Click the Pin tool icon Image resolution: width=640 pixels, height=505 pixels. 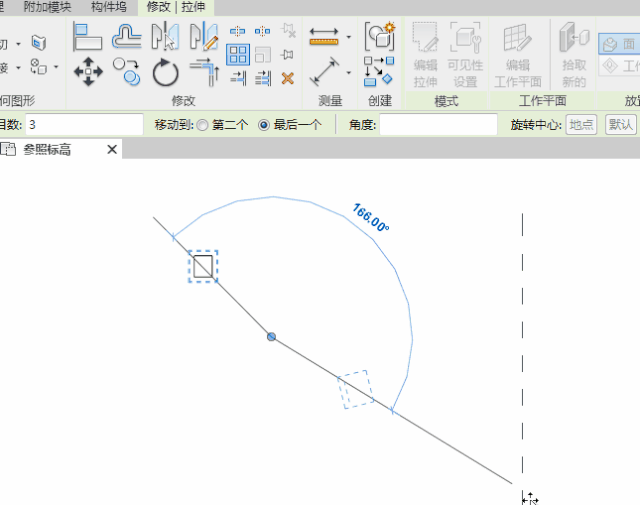coord(287,55)
